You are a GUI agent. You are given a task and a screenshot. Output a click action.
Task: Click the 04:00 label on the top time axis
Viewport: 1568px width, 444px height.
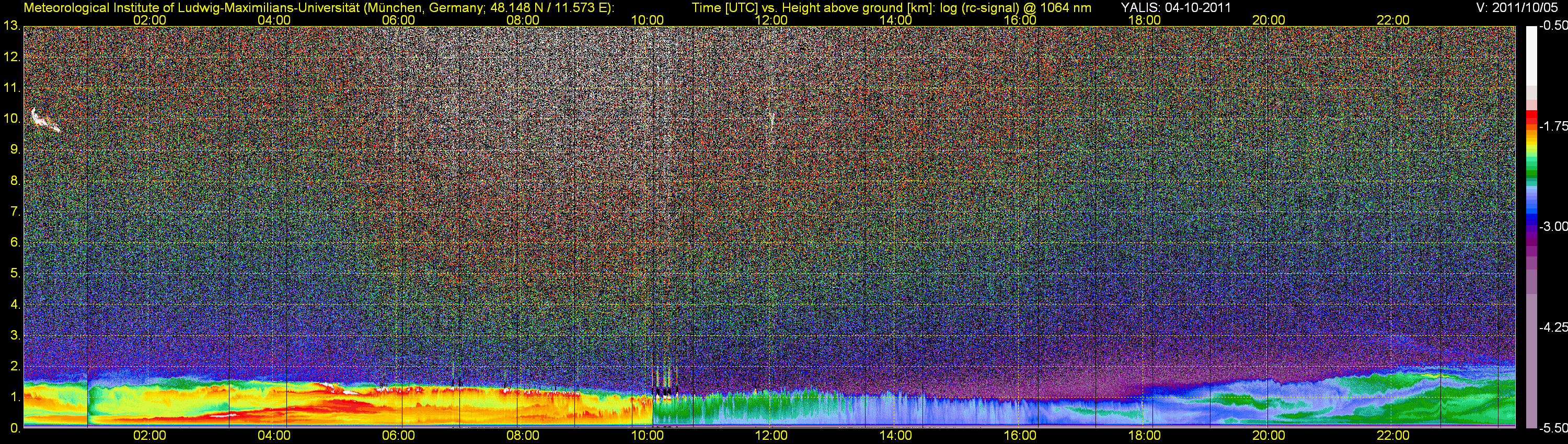pos(274,20)
